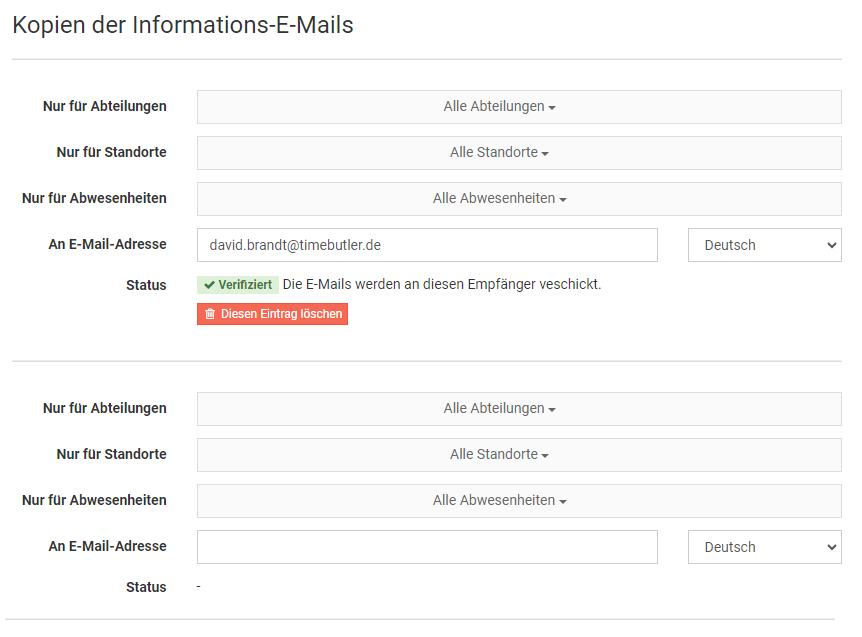
Task: Open the lower entry's Alle Abteilungen dropdown
Action: 519,409
